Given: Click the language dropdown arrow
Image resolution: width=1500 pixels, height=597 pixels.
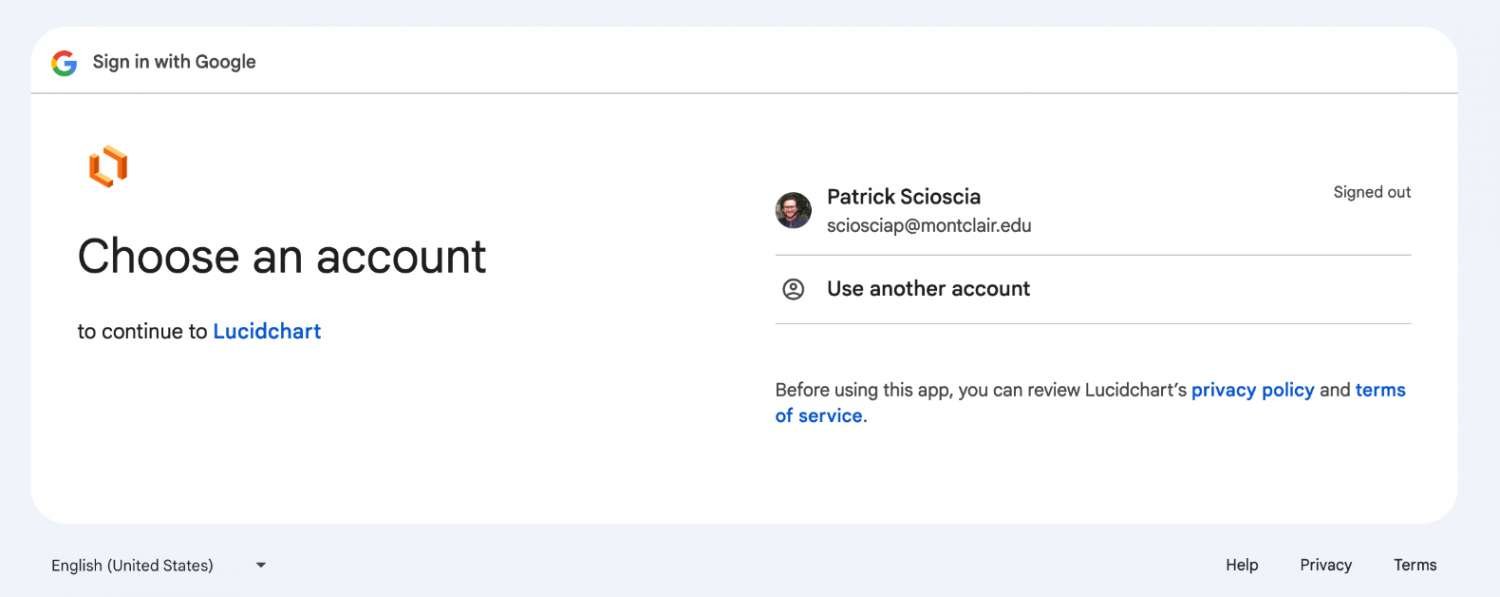Looking at the screenshot, I should point(261,565).
